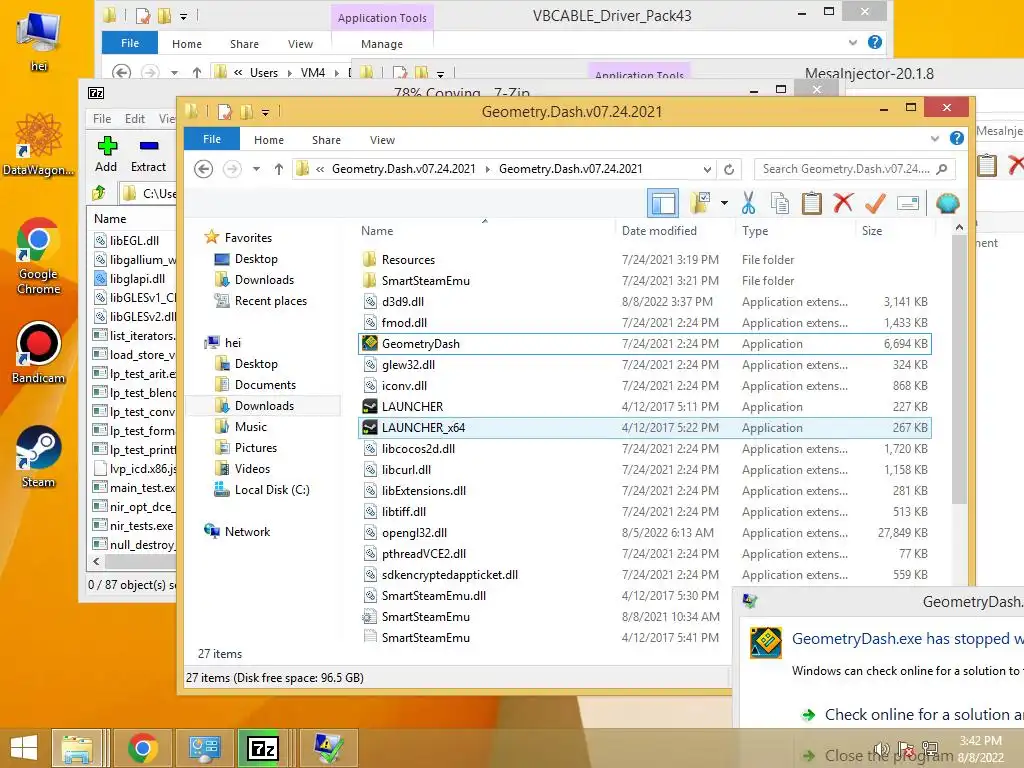
Task: Click the Search Geometry.Dash input field
Action: tap(854, 169)
